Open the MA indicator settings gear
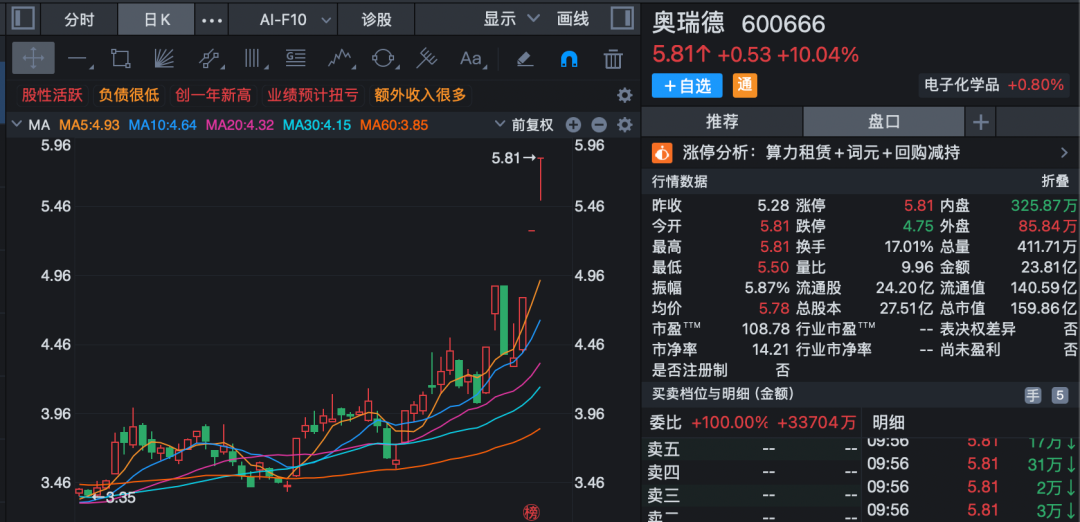Screen dimensions: 1080x522 624,125
